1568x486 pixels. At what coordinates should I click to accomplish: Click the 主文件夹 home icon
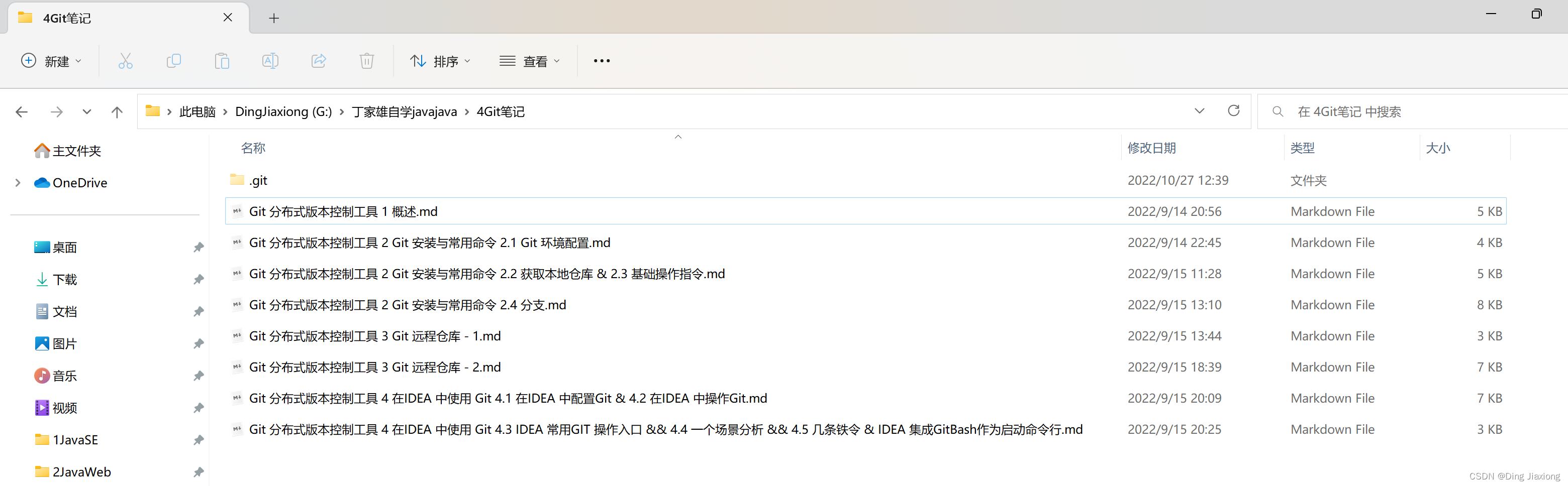coord(42,150)
